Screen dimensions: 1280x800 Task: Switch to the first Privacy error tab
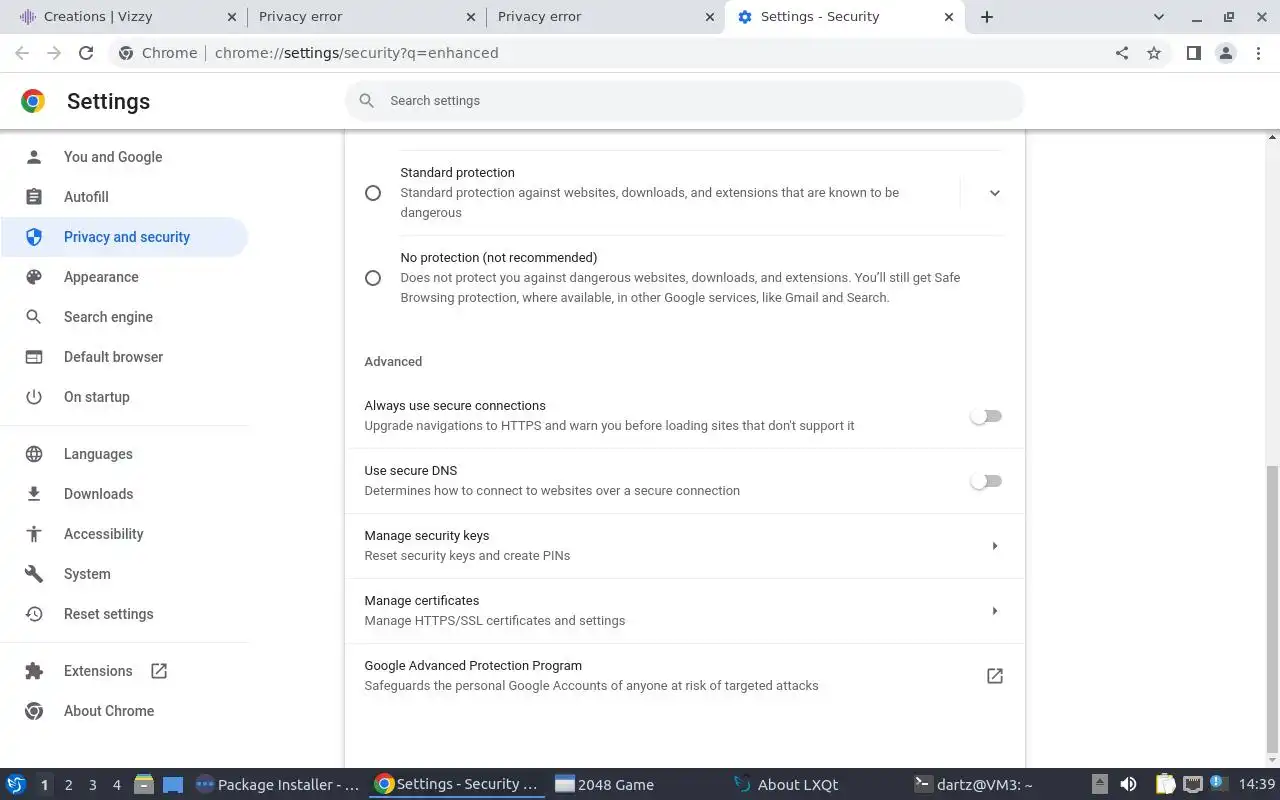pos(366,17)
